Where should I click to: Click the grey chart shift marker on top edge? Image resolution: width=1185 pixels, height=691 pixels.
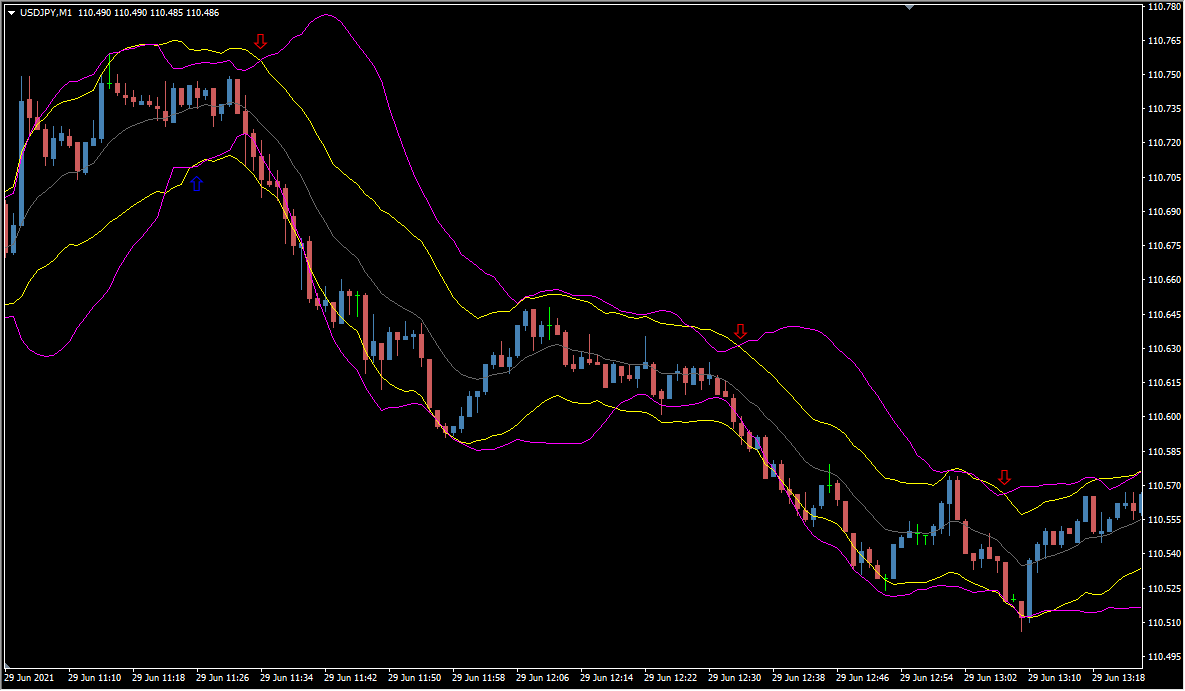(910, 6)
